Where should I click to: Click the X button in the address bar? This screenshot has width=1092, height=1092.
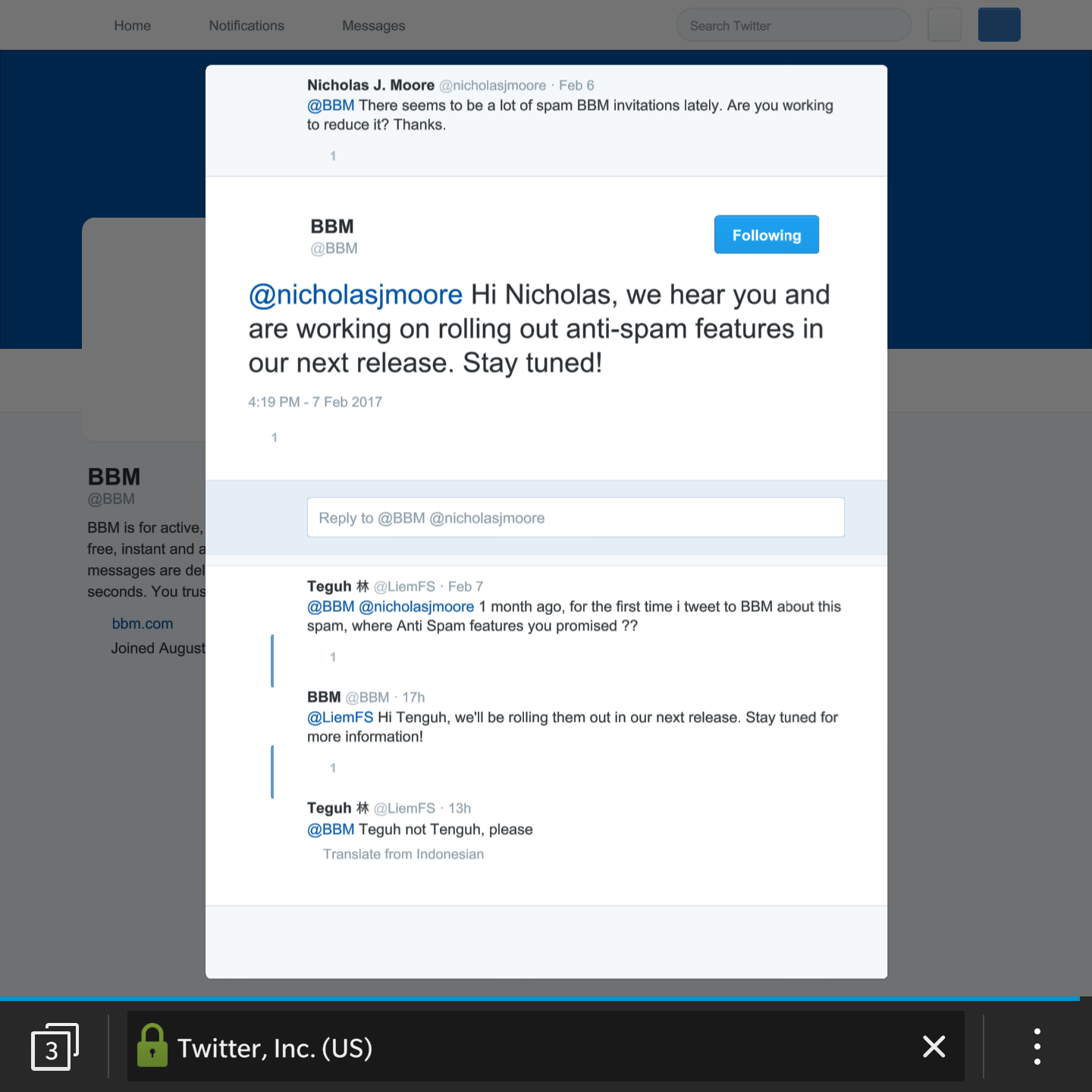tap(934, 1046)
